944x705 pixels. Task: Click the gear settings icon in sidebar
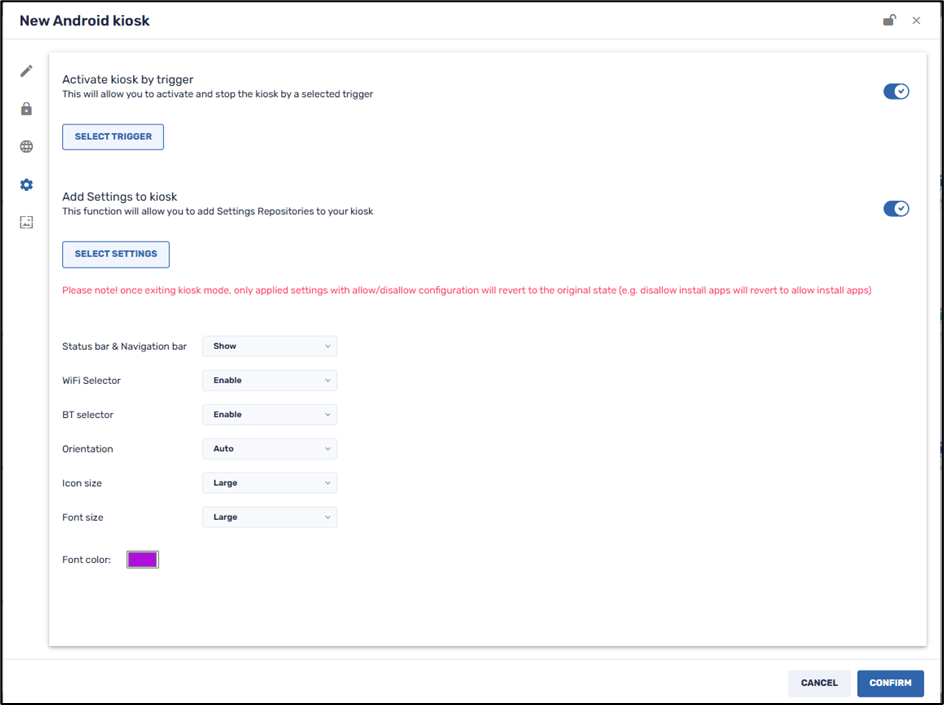pos(26,185)
